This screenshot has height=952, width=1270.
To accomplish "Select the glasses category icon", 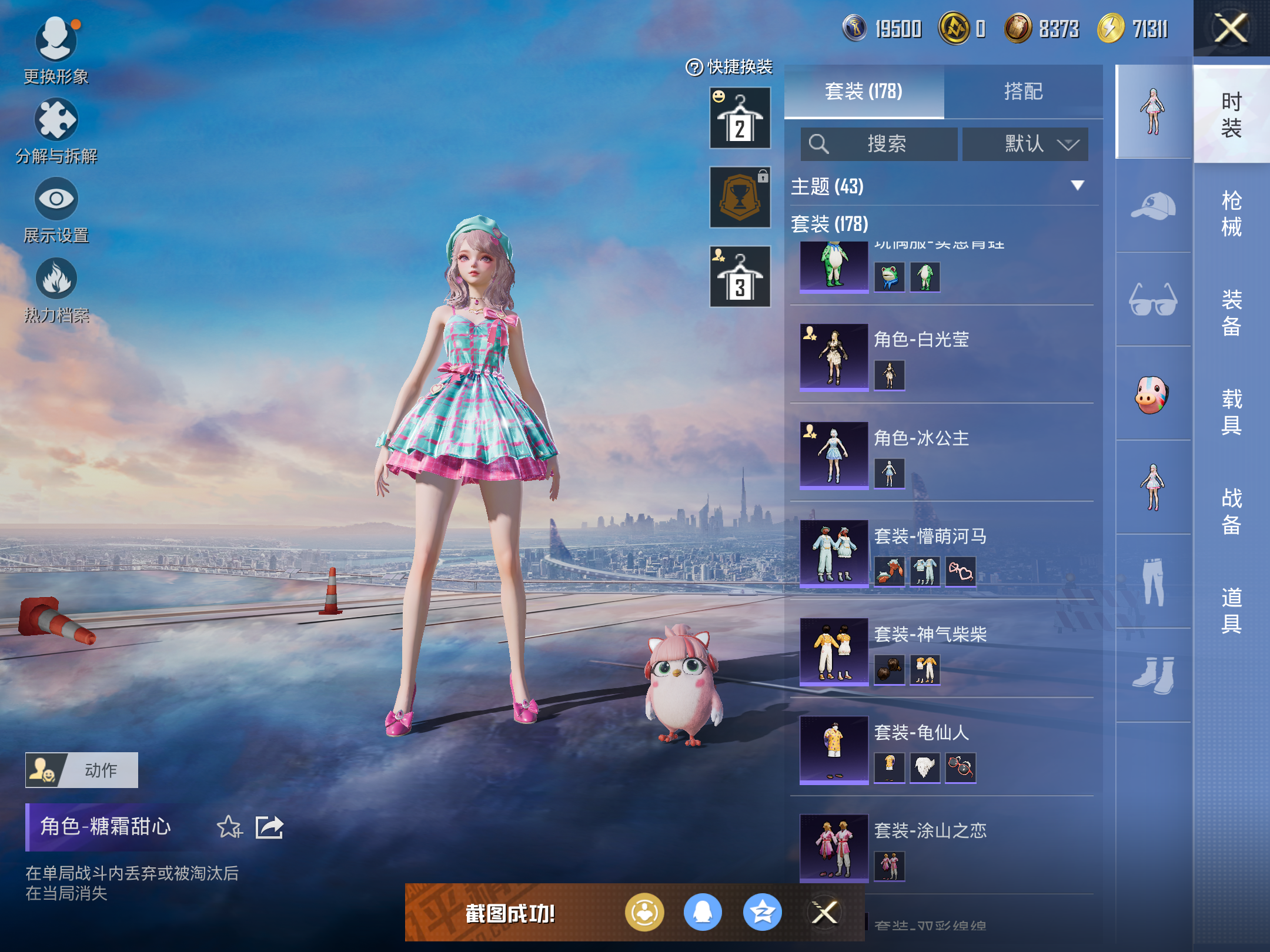I will [x=1152, y=300].
